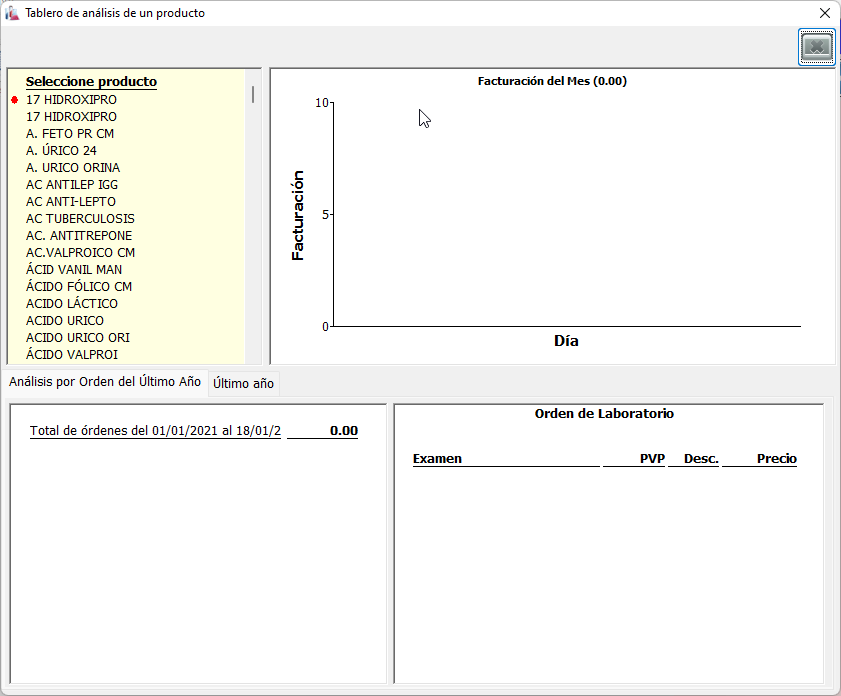The width and height of the screenshot is (841, 696).
Task: Click the Total de órdenes label
Action: (155, 431)
